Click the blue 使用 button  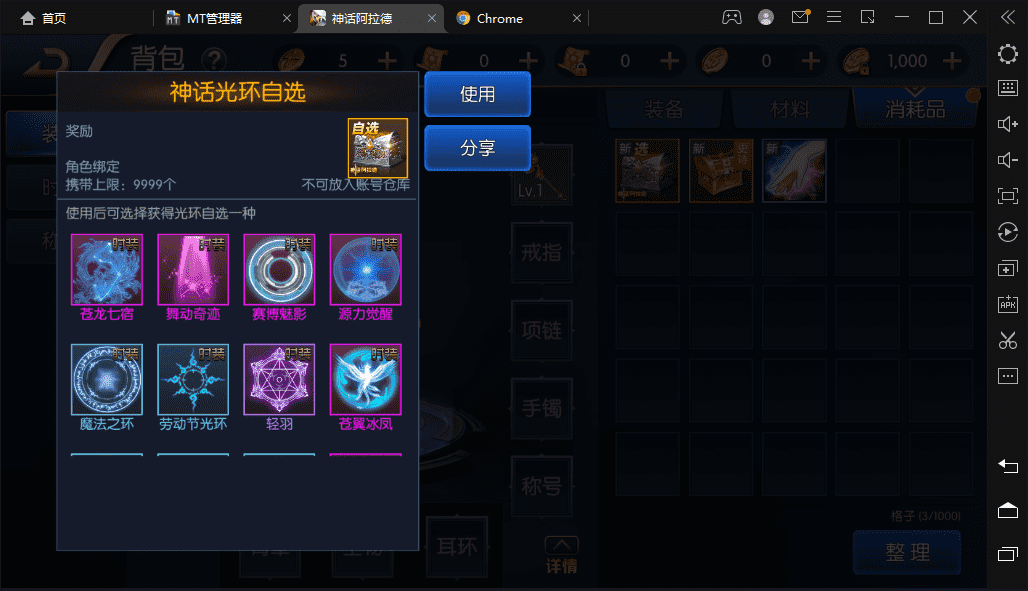tap(477, 94)
